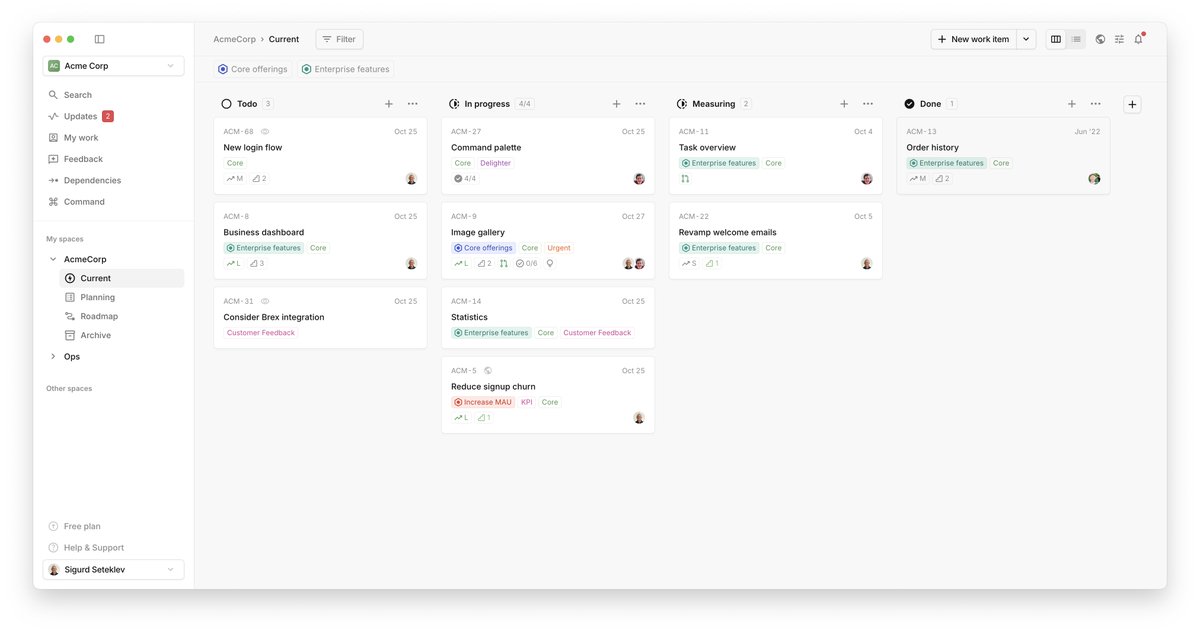Click the M effort estimate on New login flow
1200x633 pixels.
[235, 179]
